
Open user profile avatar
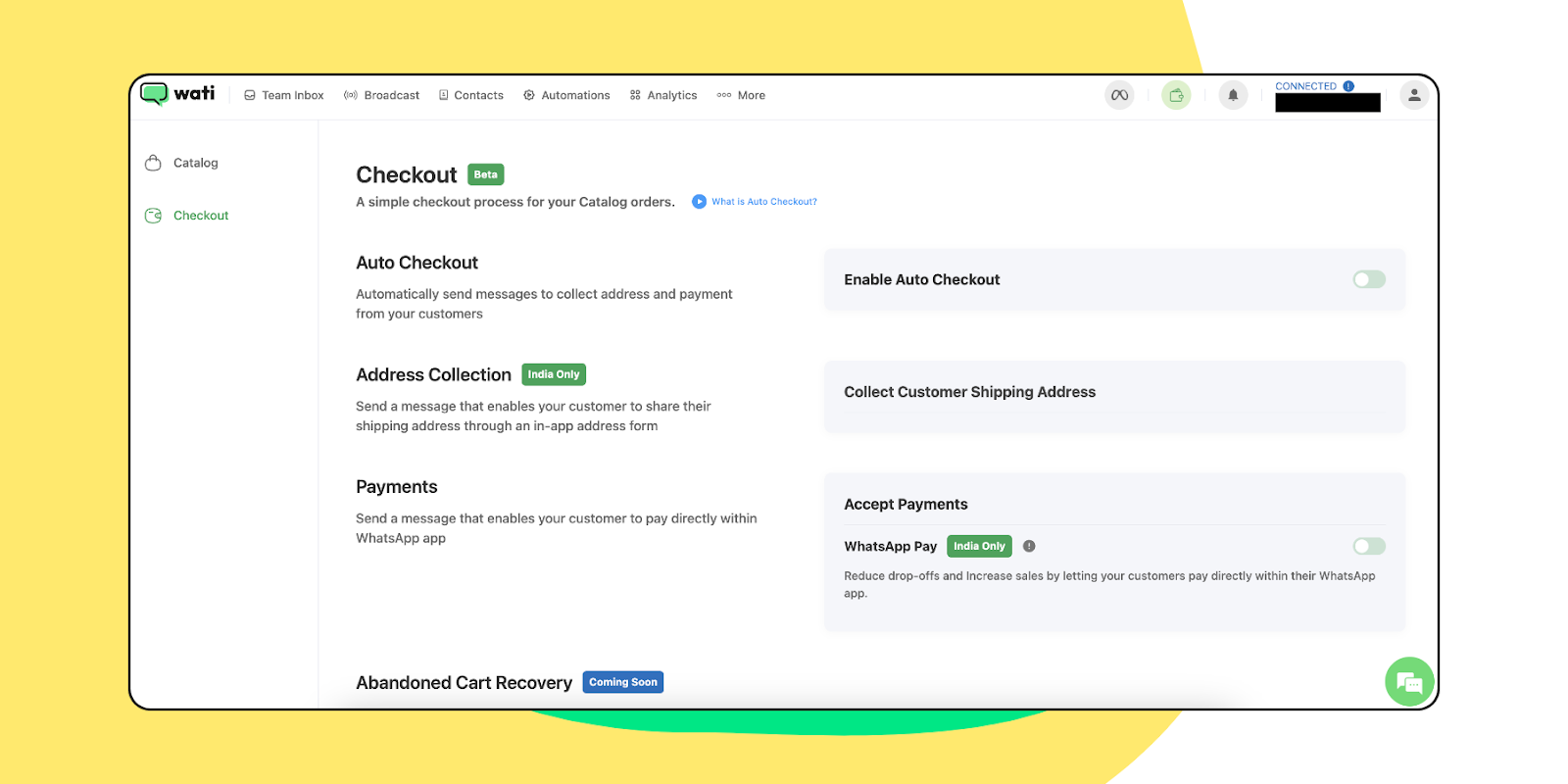[x=1413, y=95]
